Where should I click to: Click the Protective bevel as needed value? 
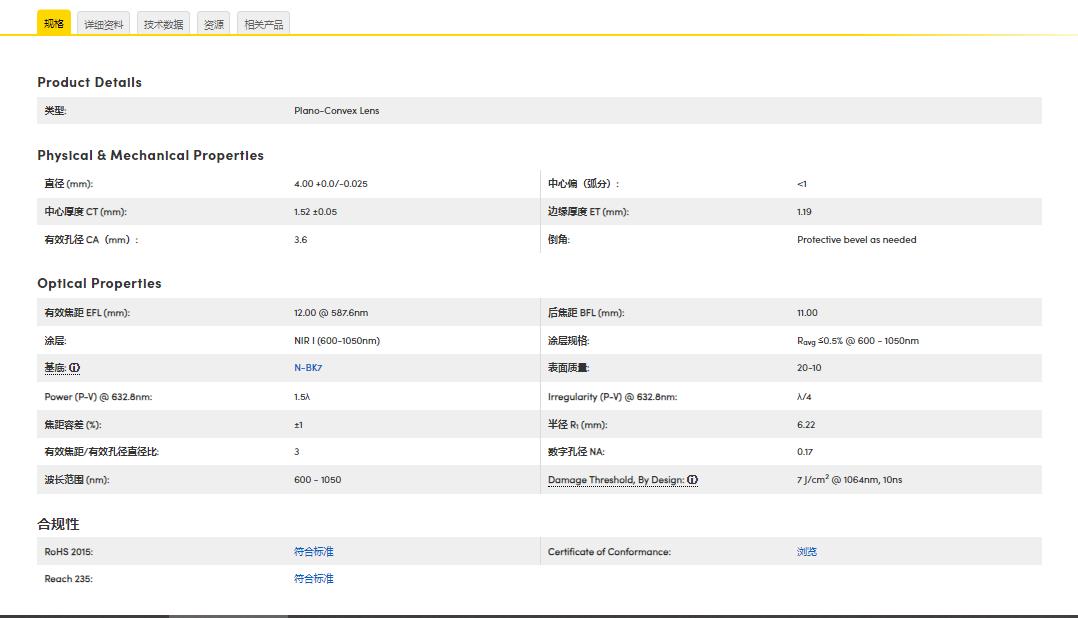pos(856,240)
